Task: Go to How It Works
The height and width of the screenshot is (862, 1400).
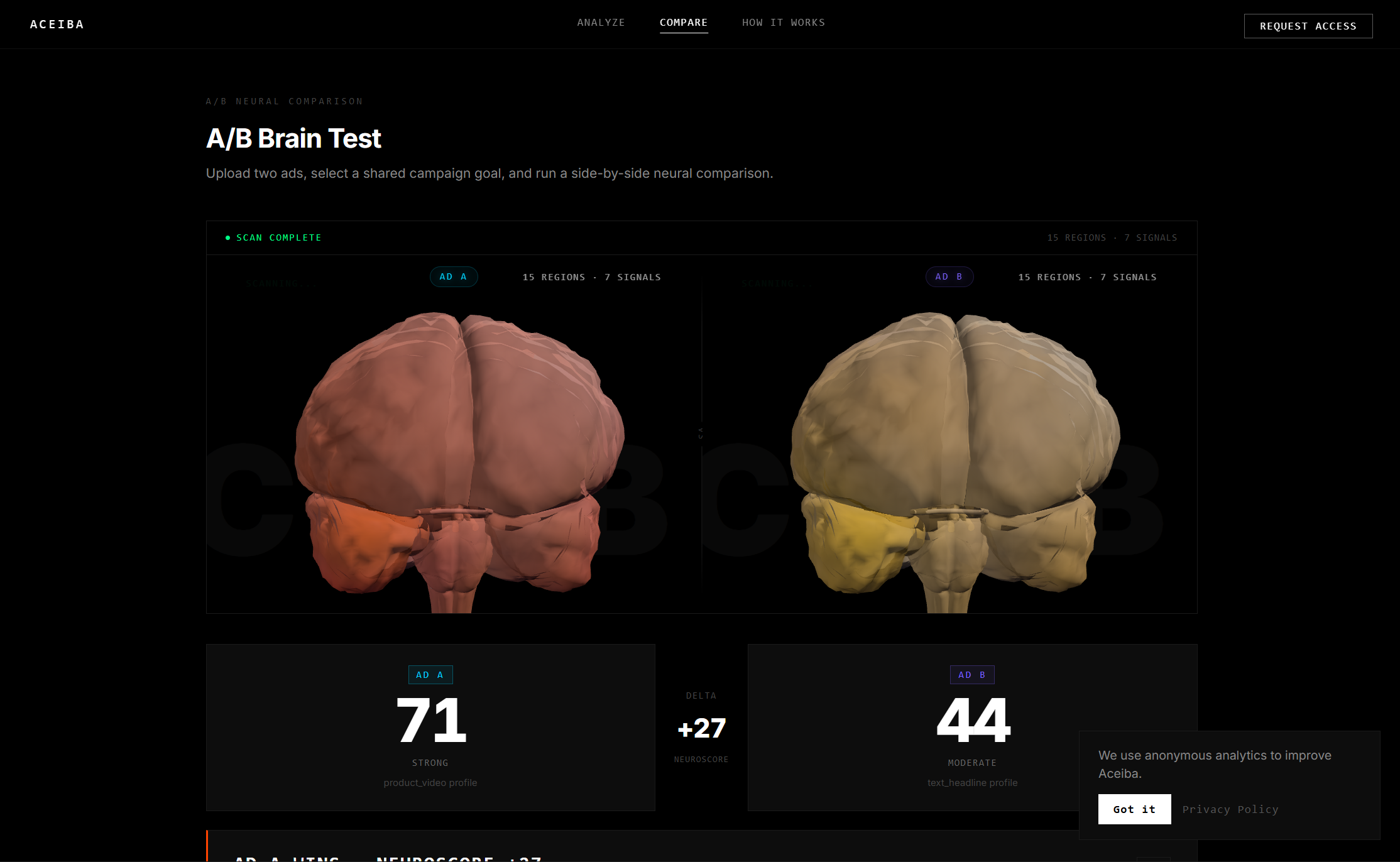Action: 783,23
